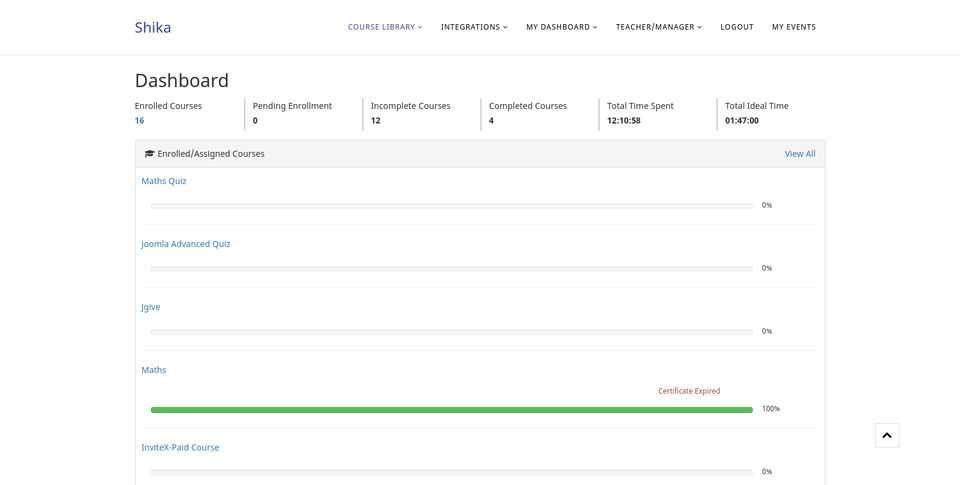This screenshot has height=485, width=960.
Task: Click the Maths Quiz progress bar
Action: (452, 206)
